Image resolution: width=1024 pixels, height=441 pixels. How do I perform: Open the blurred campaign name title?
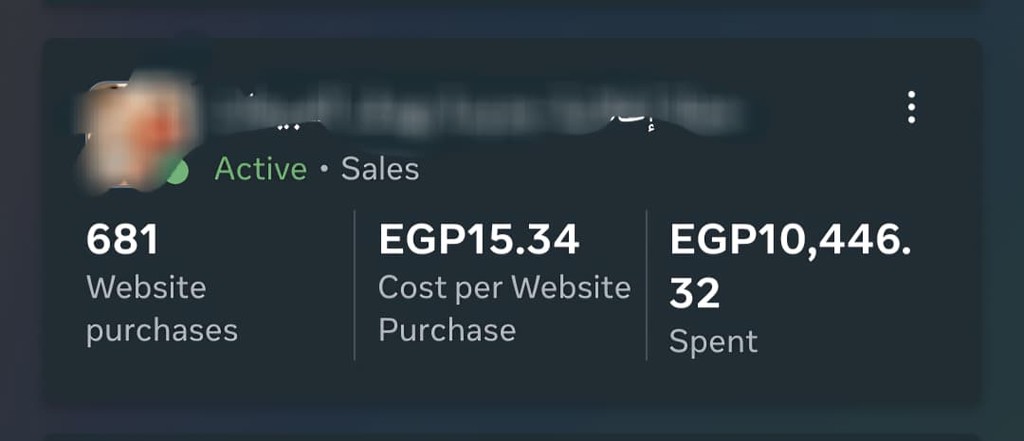point(470,111)
